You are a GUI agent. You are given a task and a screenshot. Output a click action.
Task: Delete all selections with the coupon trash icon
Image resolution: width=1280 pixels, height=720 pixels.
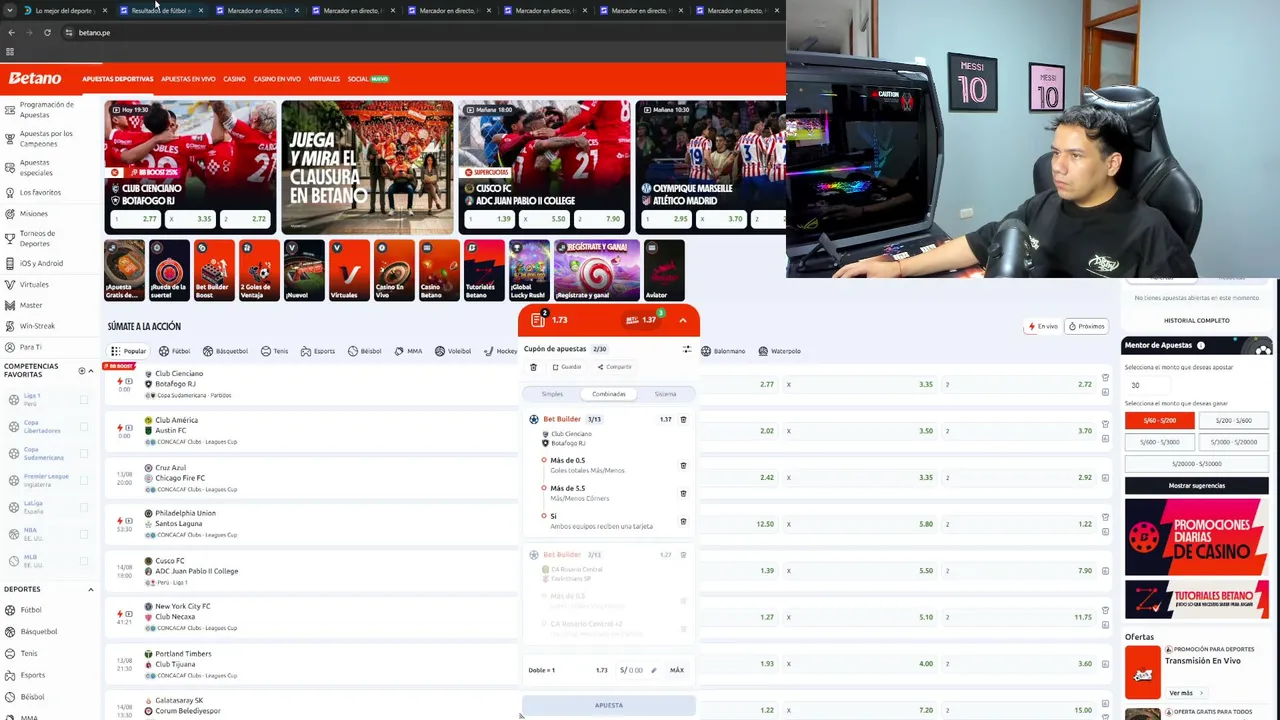[533, 367]
